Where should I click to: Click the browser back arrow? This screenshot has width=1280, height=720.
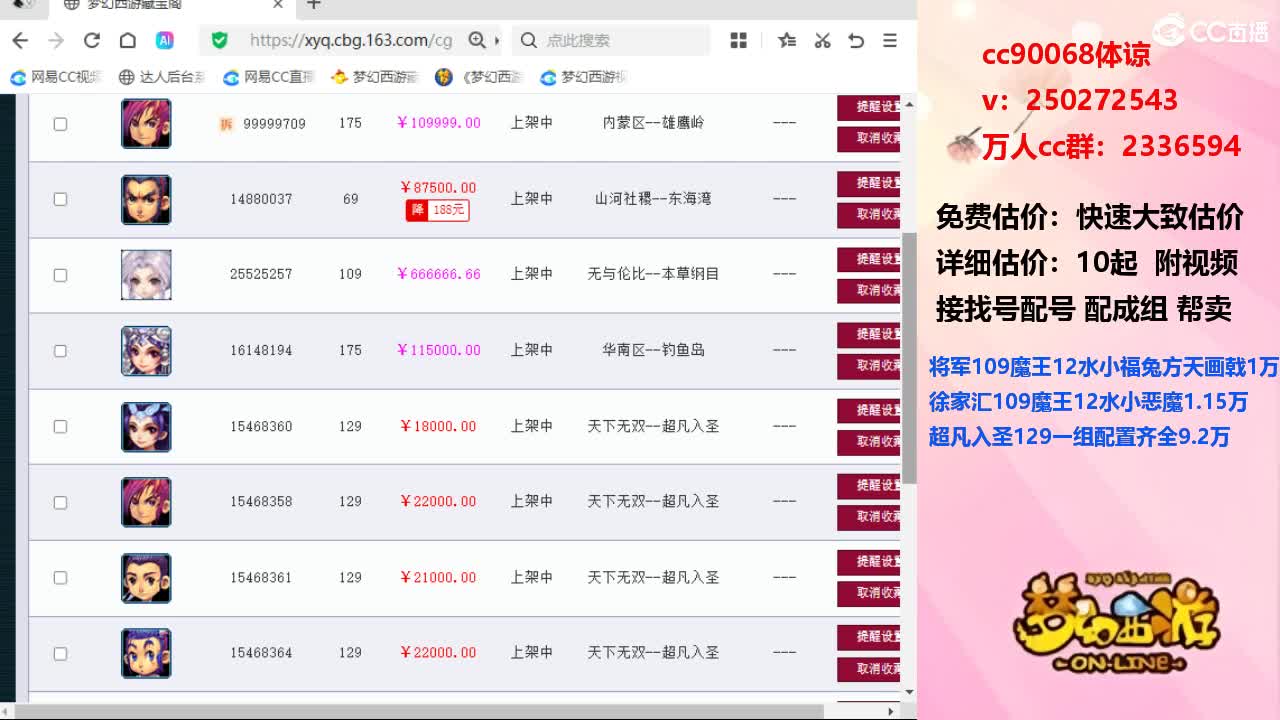coord(20,40)
